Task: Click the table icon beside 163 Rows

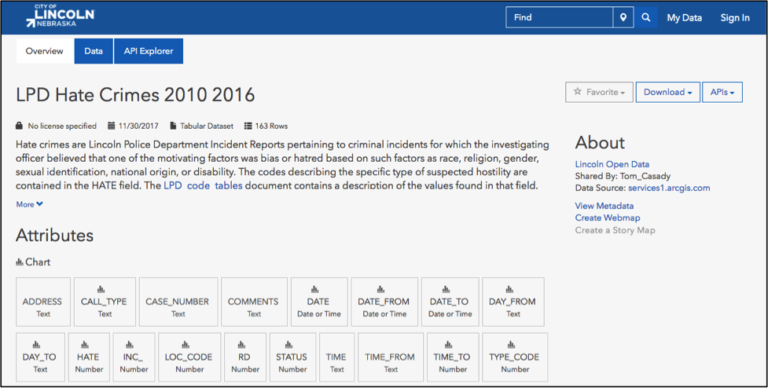Action: [248, 126]
